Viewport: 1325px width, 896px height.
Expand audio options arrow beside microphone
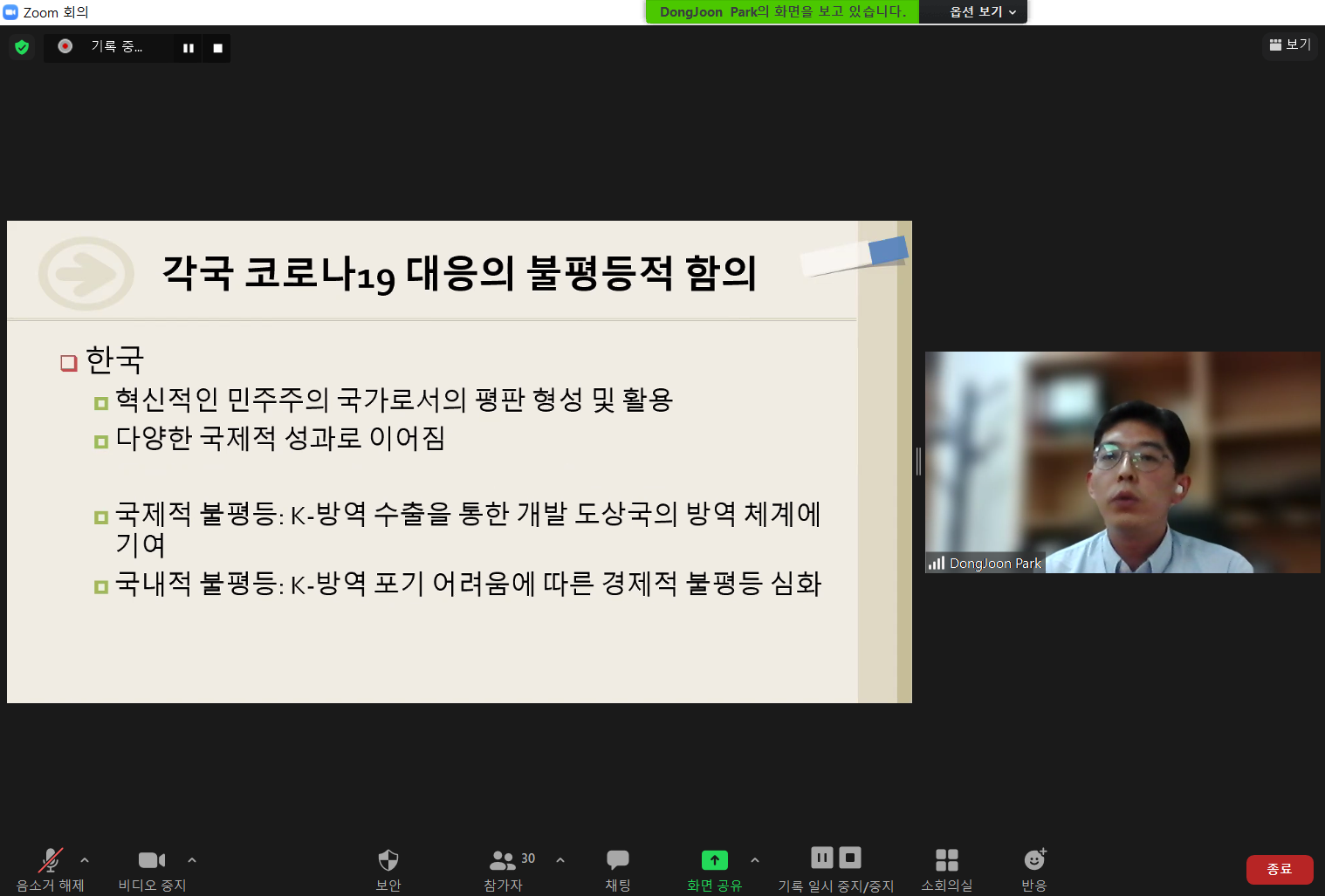point(85,860)
